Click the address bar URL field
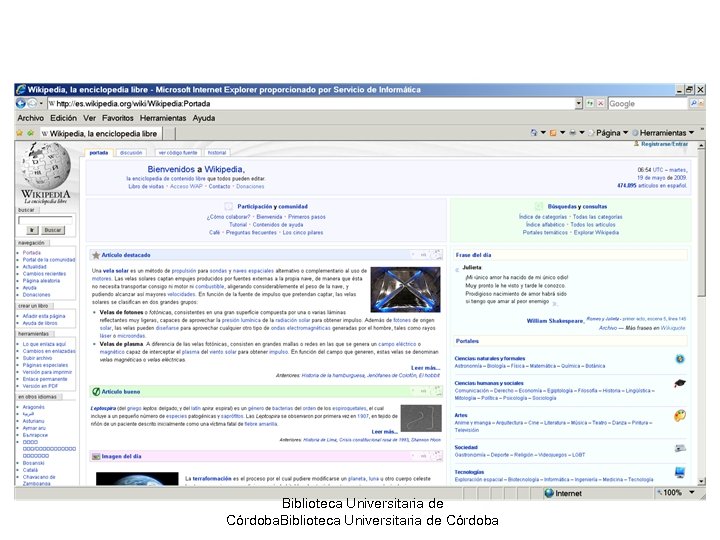Viewport: 720px width, 540px height. [312, 104]
